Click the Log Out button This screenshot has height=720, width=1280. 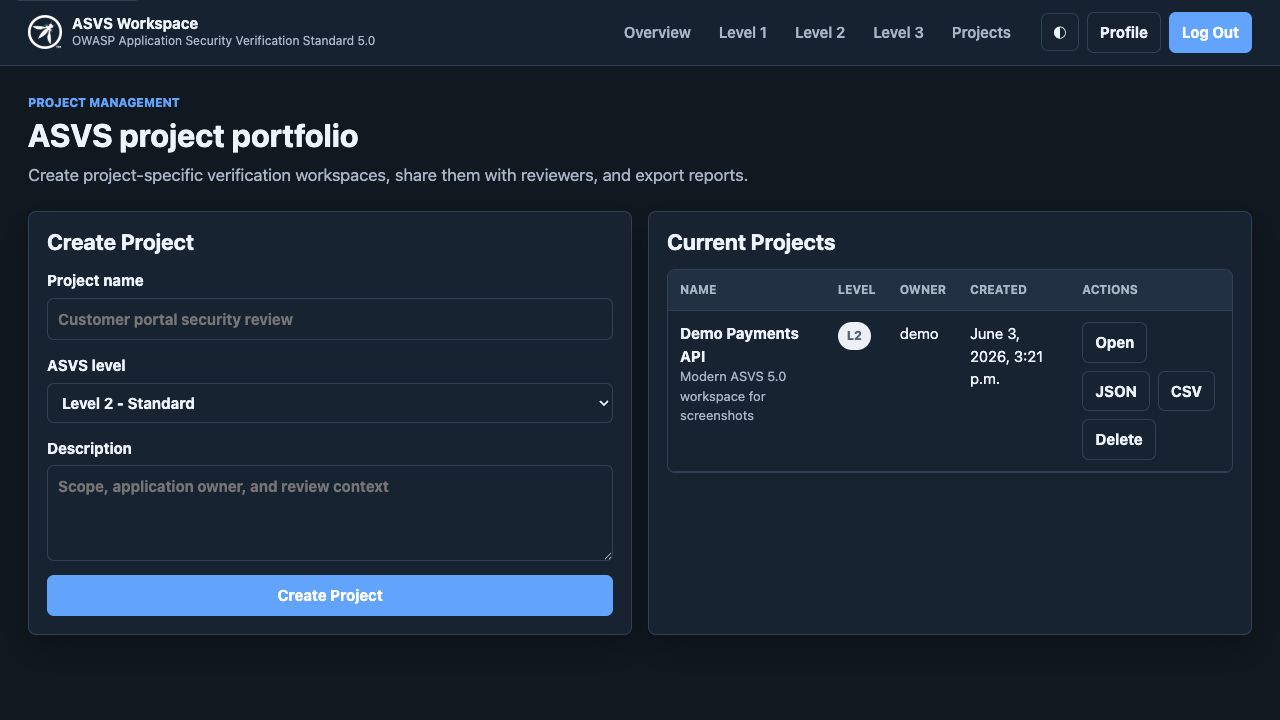[1210, 32]
